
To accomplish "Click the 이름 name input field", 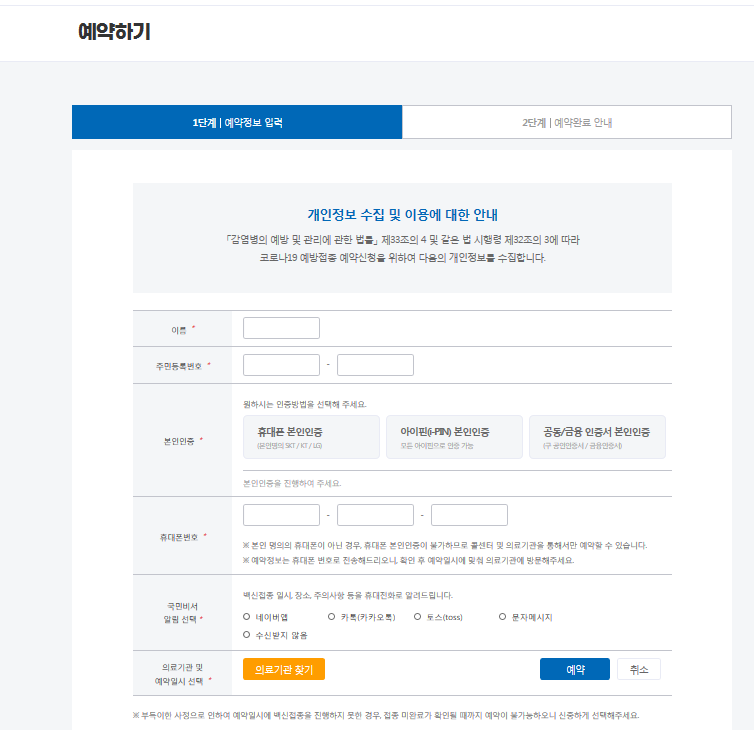I will [281, 328].
